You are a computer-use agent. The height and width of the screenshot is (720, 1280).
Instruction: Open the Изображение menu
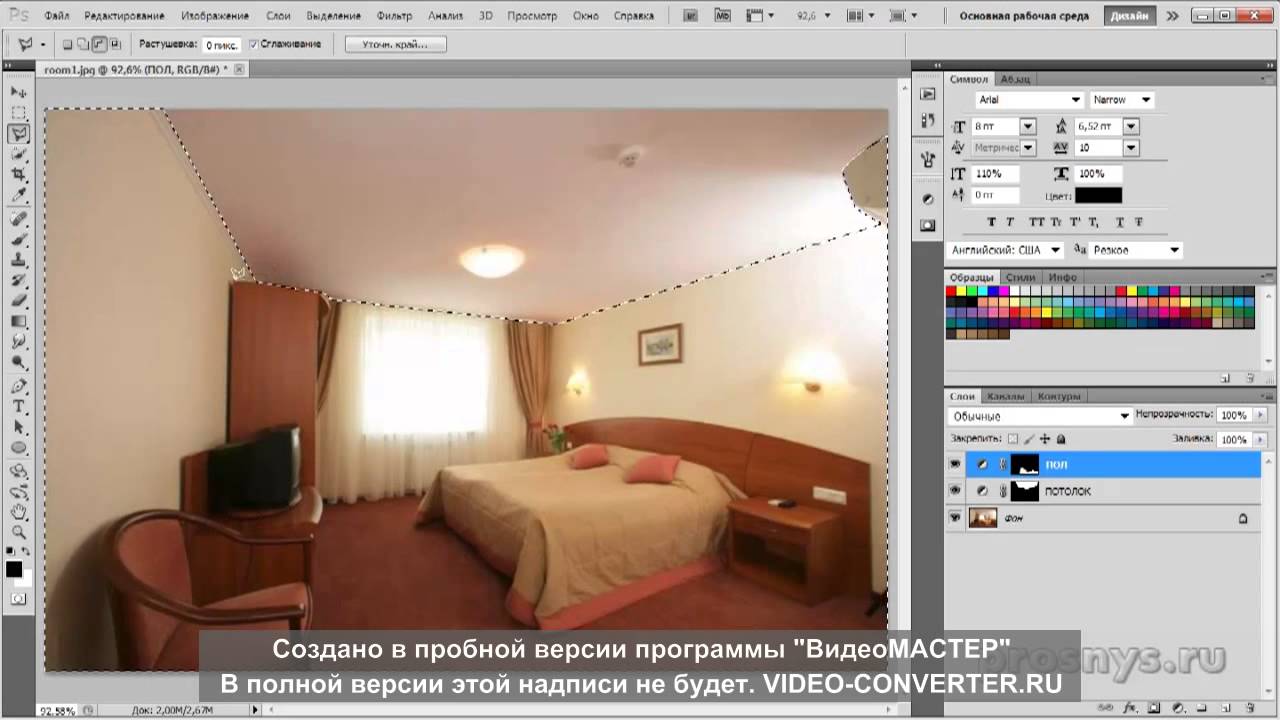[x=216, y=16]
